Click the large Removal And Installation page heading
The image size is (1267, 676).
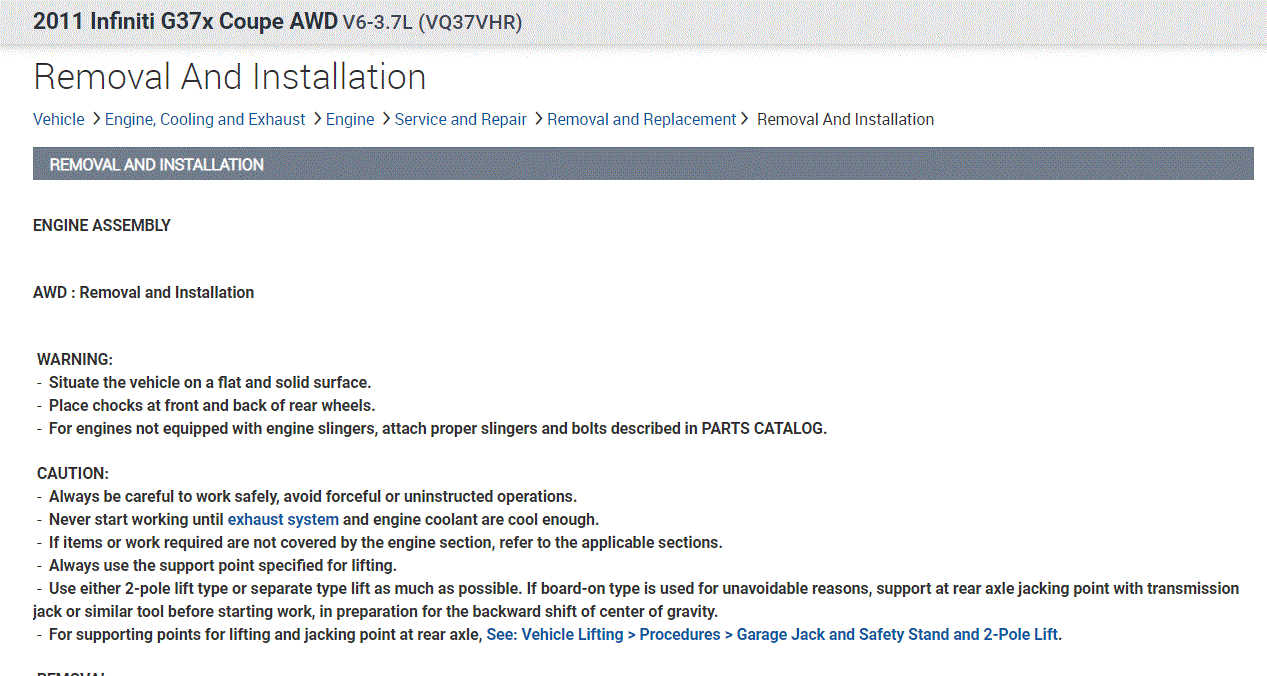click(230, 77)
